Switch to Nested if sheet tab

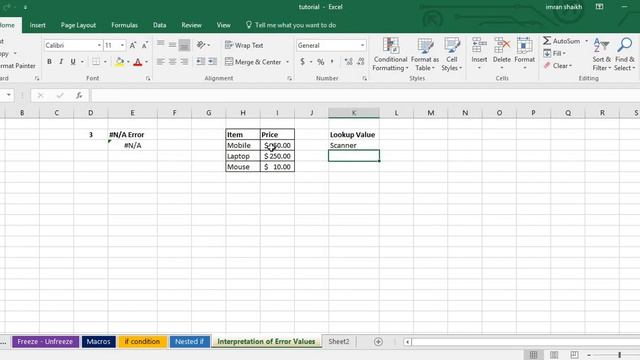189,342
